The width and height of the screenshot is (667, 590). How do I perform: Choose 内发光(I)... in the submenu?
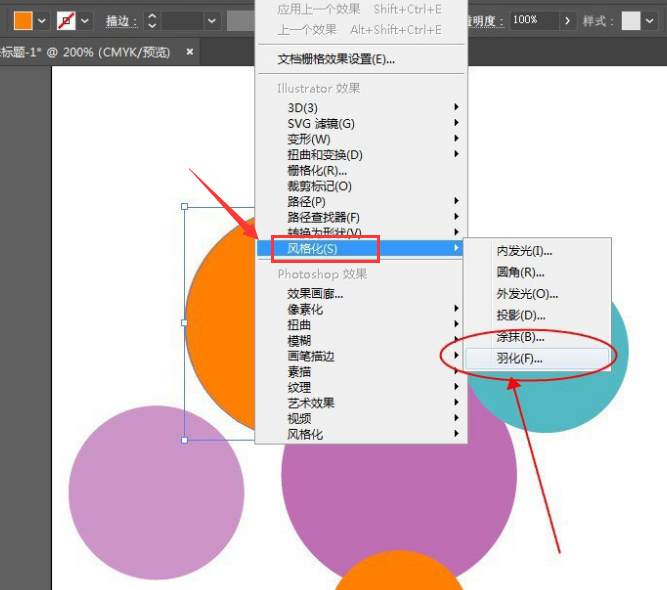coord(537,251)
